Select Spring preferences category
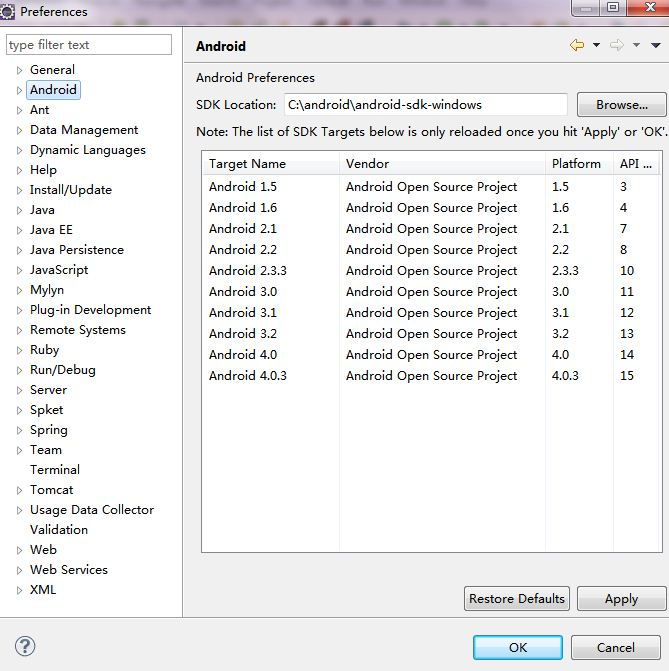Screen dimensions: 669x671 (x=48, y=430)
